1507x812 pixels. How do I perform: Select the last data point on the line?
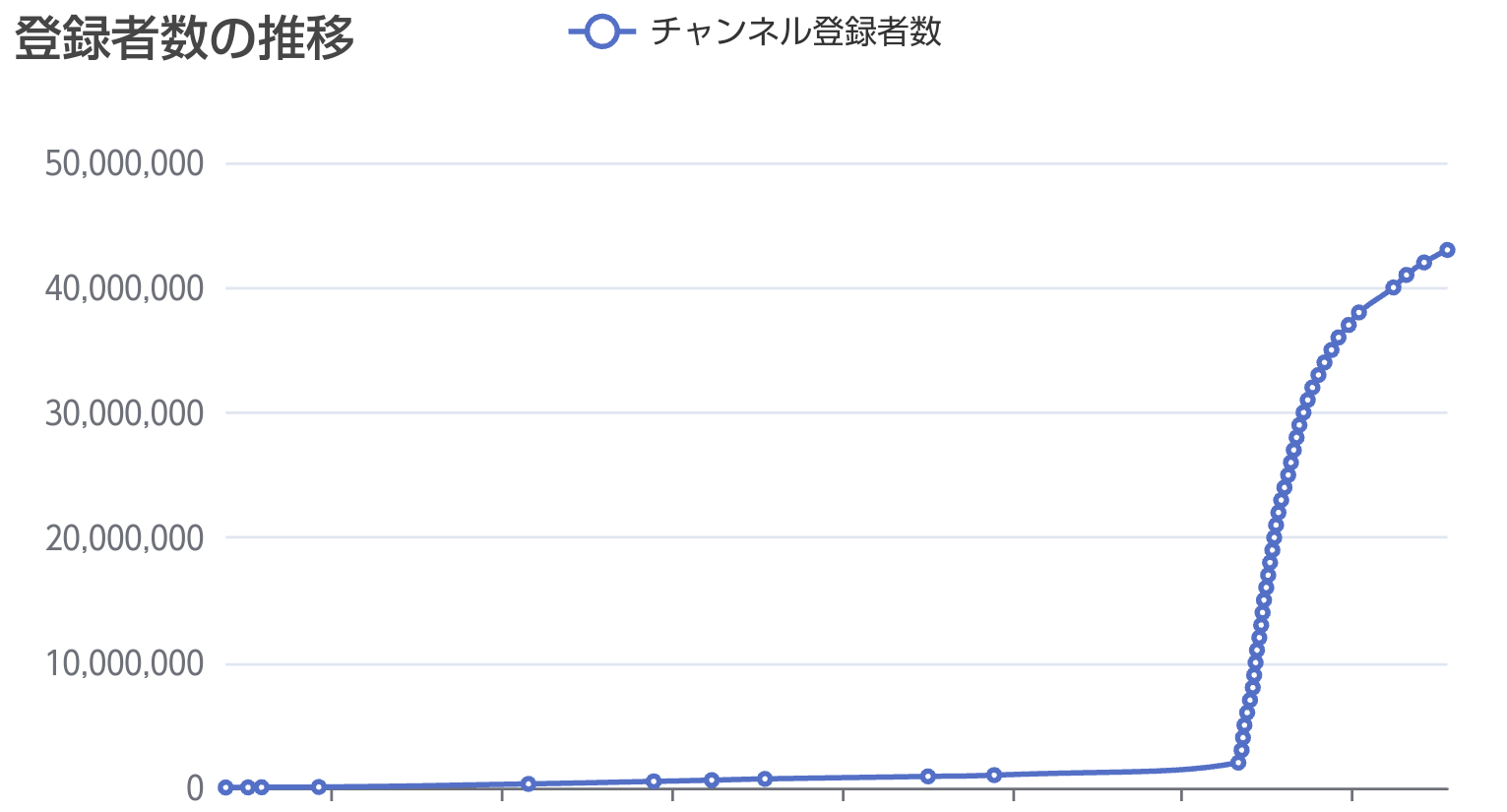click(x=1447, y=250)
